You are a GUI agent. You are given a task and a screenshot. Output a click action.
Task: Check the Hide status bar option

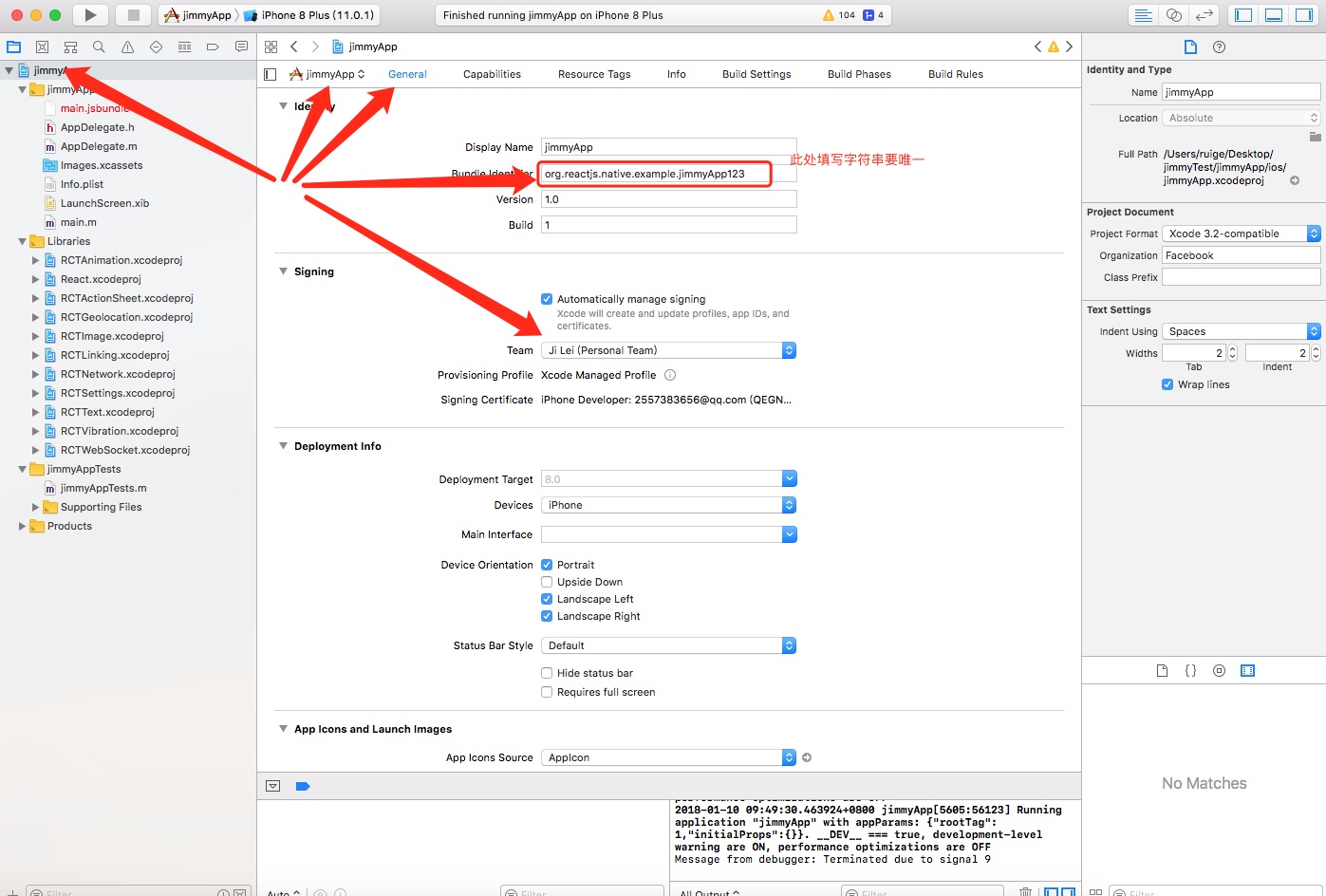click(x=547, y=673)
